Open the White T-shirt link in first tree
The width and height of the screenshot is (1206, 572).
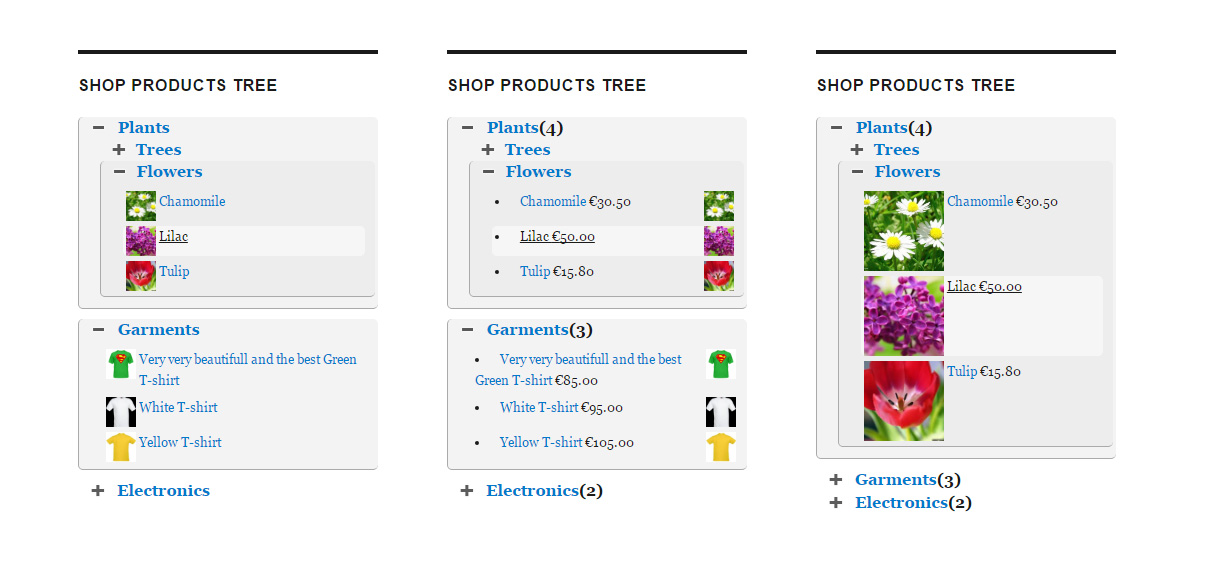tap(178, 408)
